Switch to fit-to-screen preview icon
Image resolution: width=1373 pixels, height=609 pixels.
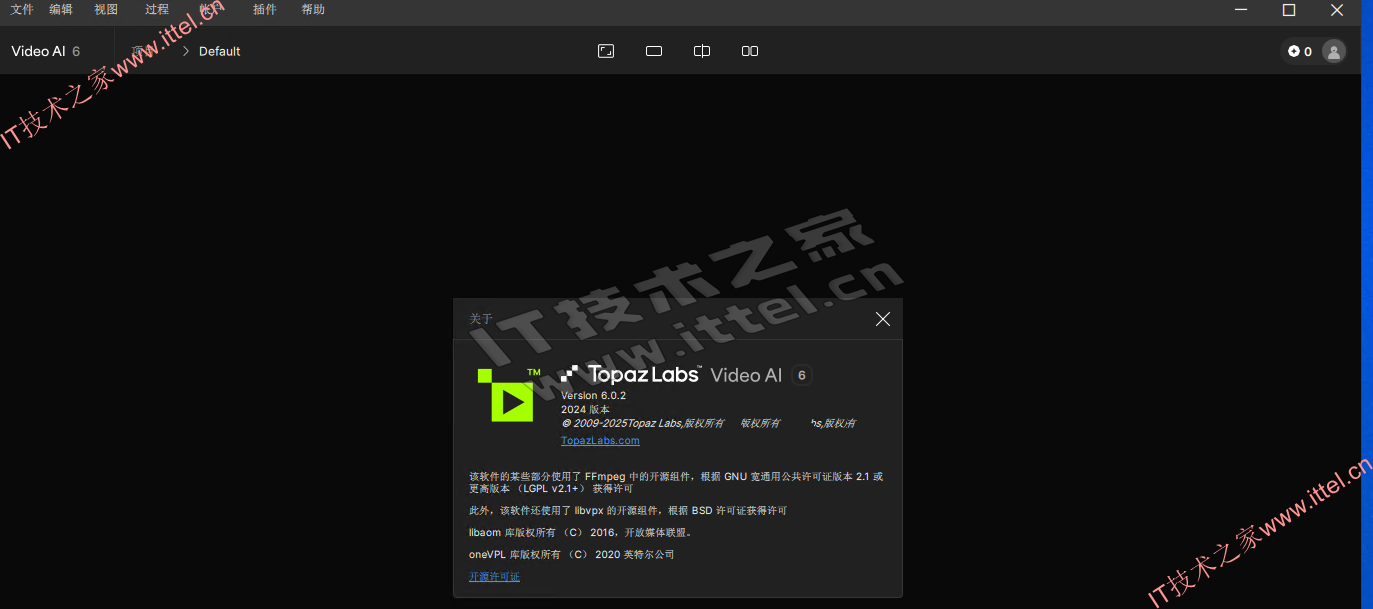pos(606,51)
